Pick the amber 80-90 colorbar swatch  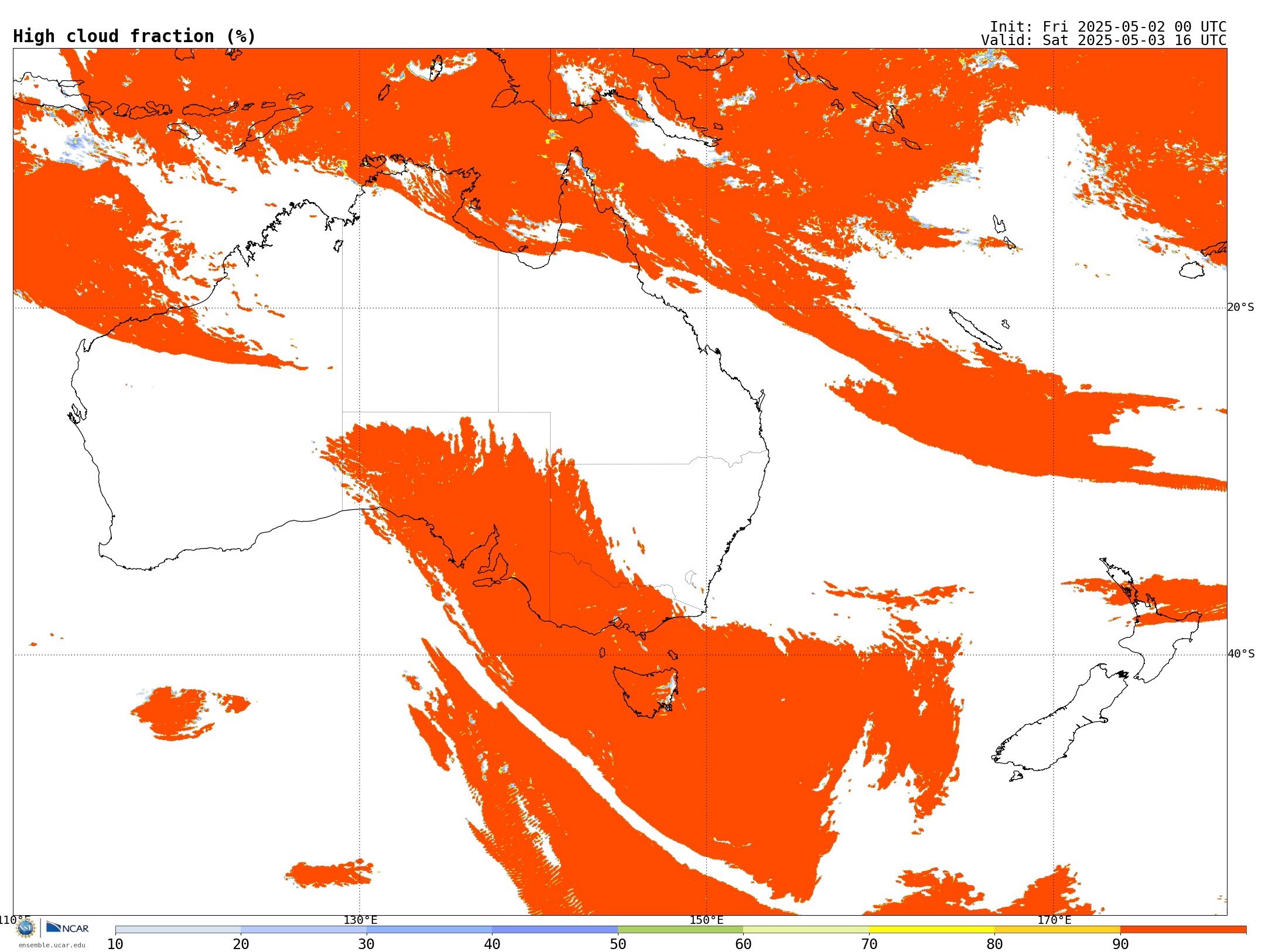[1057, 930]
